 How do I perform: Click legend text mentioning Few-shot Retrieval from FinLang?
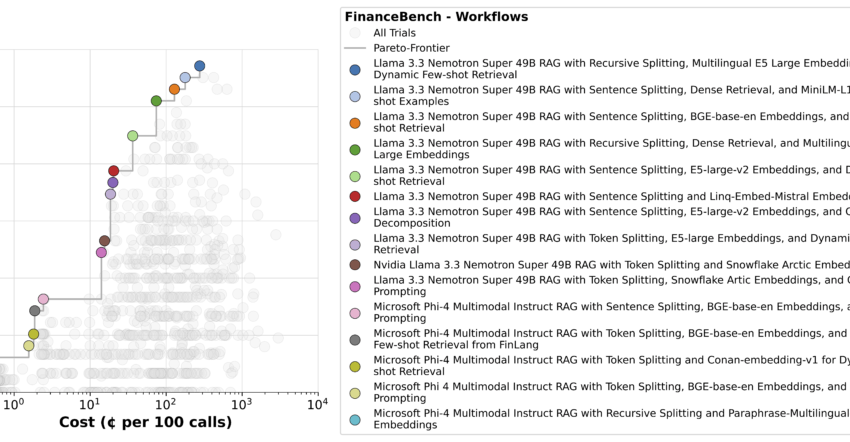[x=611, y=339]
